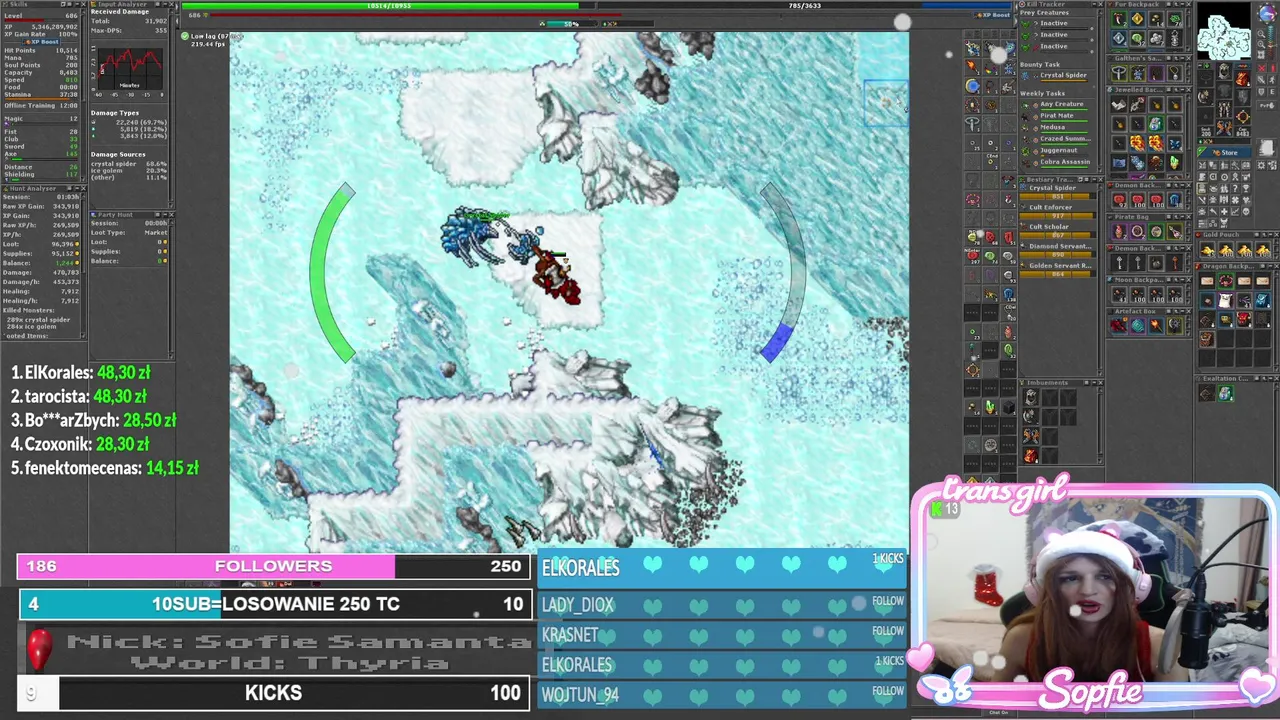
Task: Minimize the Hunt Analyser panel
Action: (75, 188)
